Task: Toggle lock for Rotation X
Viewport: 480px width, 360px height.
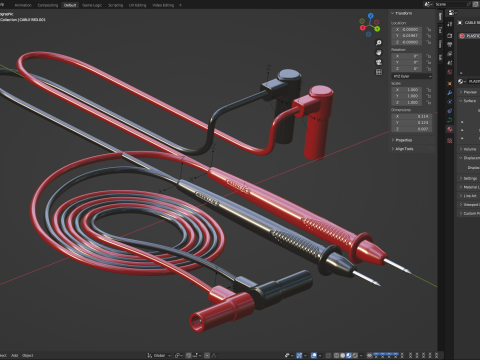Action: pyautogui.click(x=429, y=56)
